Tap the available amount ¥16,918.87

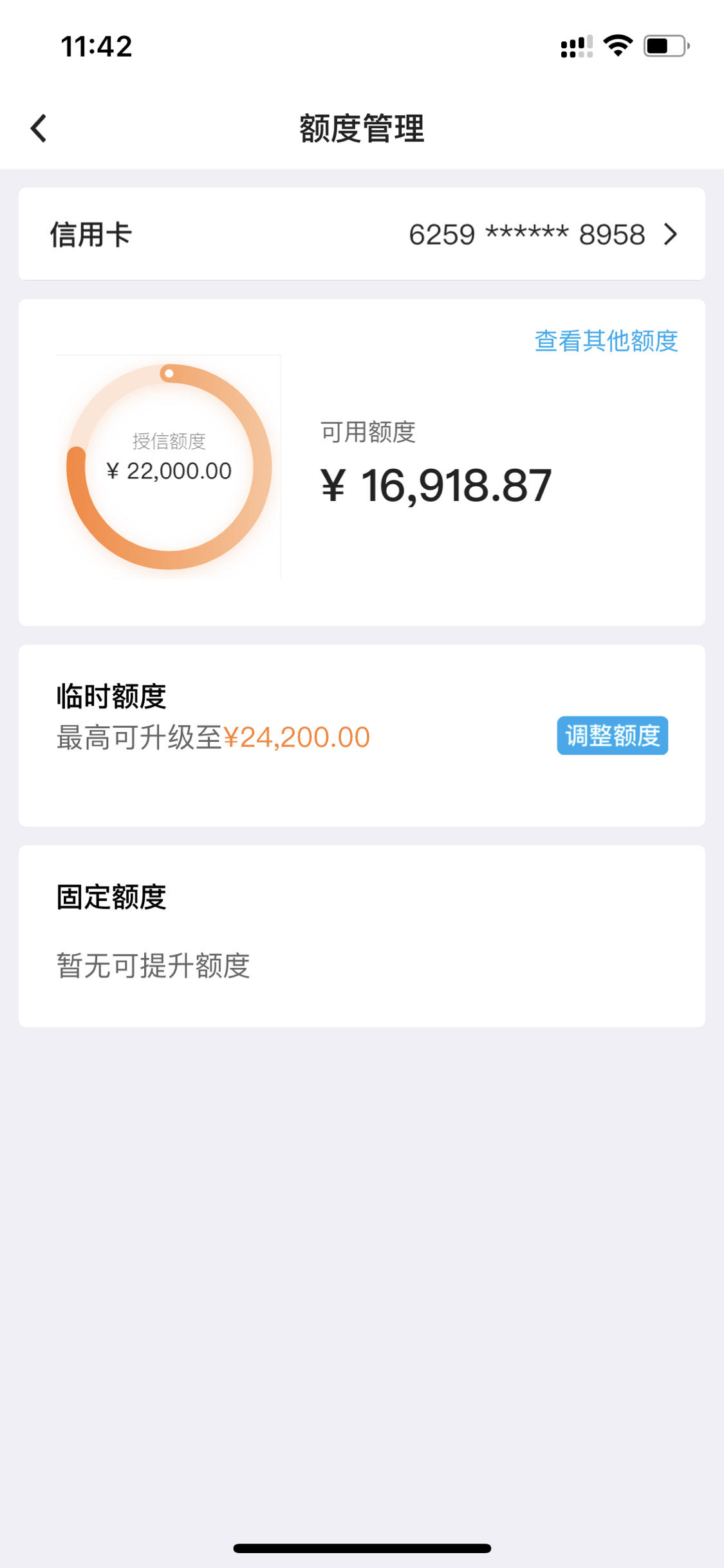[436, 486]
